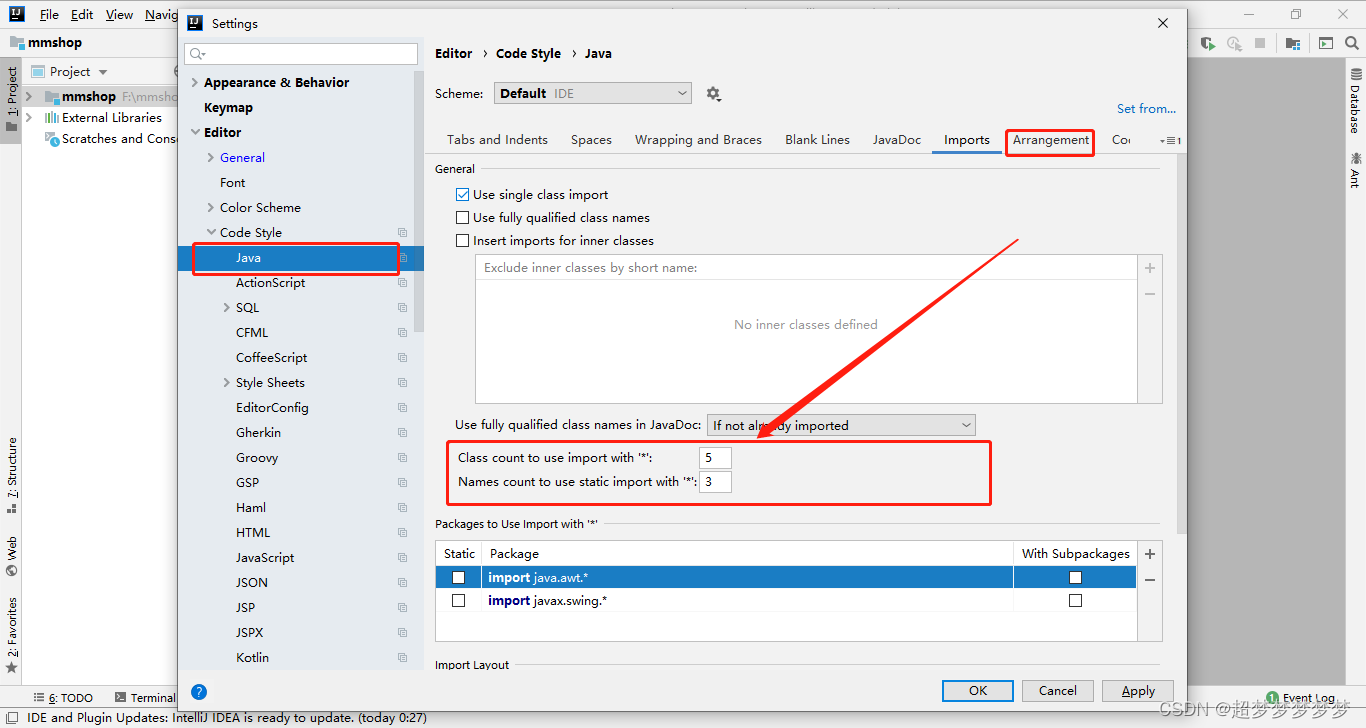Open the Scheme Default dropdown
The height and width of the screenshot is (728, 1366).
[592, 93]
